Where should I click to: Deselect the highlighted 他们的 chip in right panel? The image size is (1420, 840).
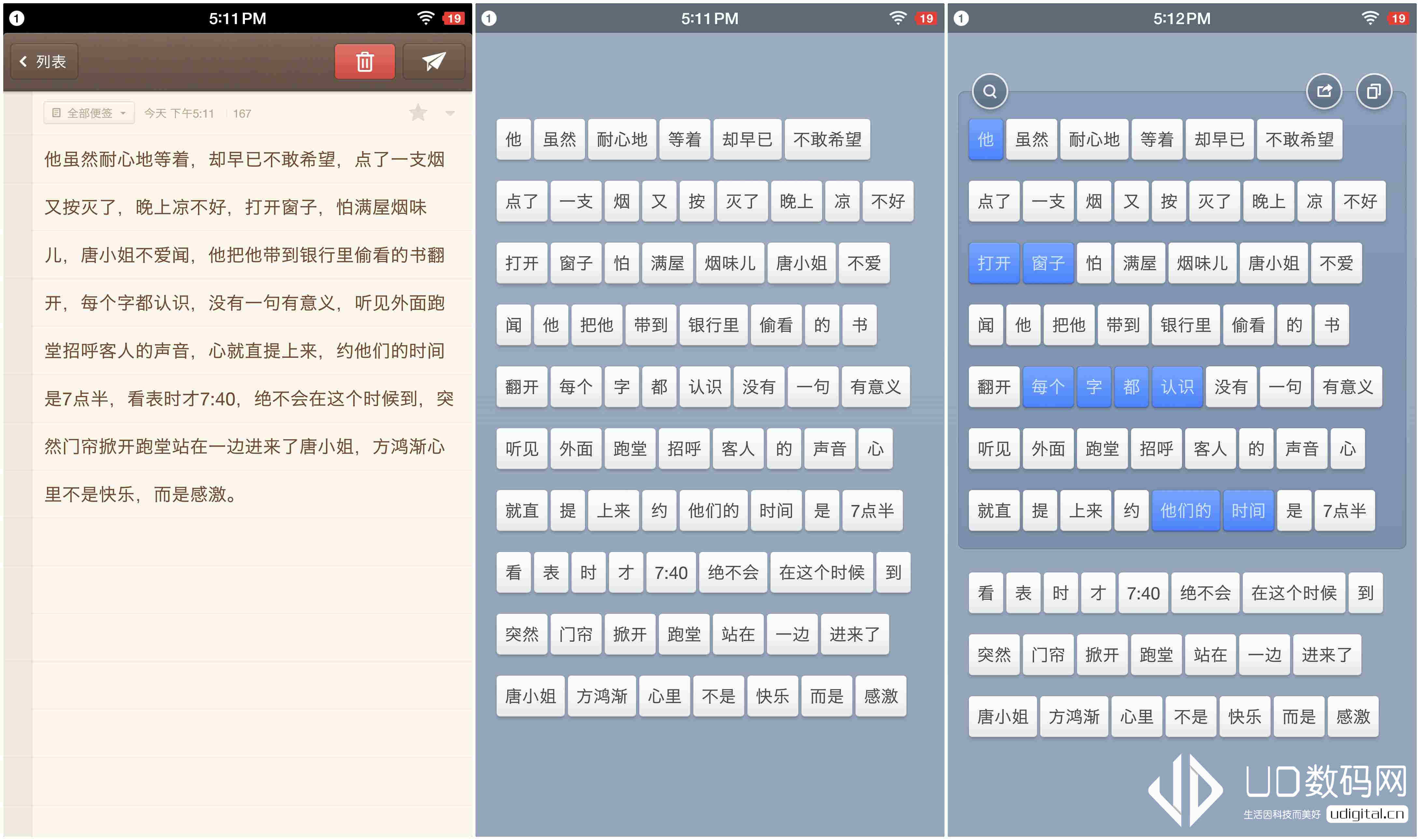tap(1186, 511)
